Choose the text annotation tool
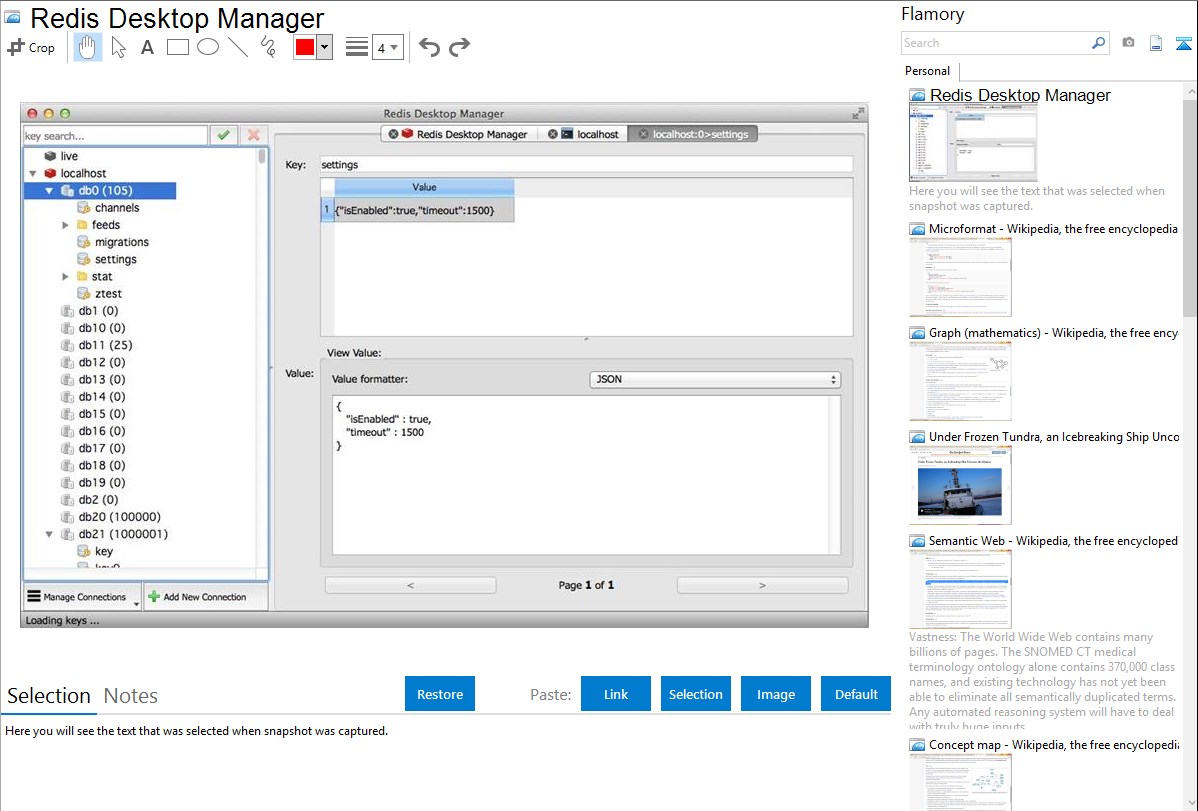Screen dimensions: 1198x811 (x=147, y=47)
